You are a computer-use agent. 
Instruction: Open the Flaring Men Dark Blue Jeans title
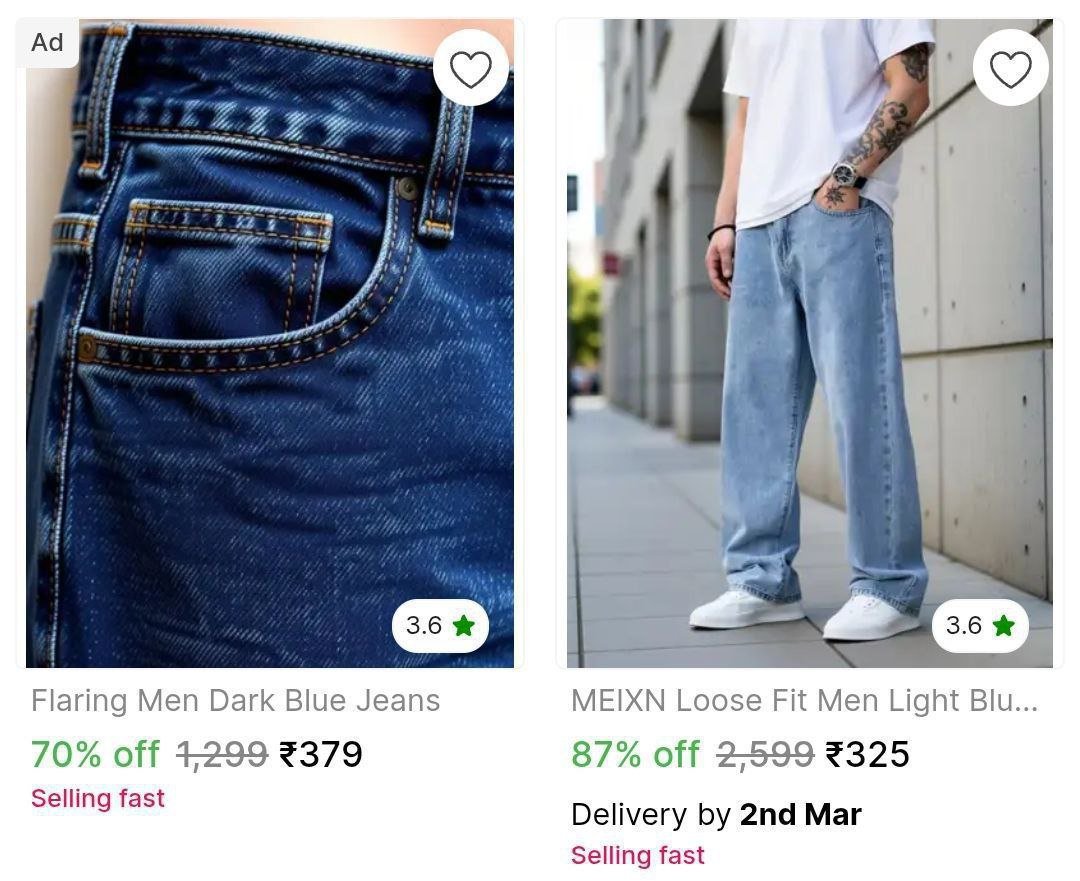point(236,701)
